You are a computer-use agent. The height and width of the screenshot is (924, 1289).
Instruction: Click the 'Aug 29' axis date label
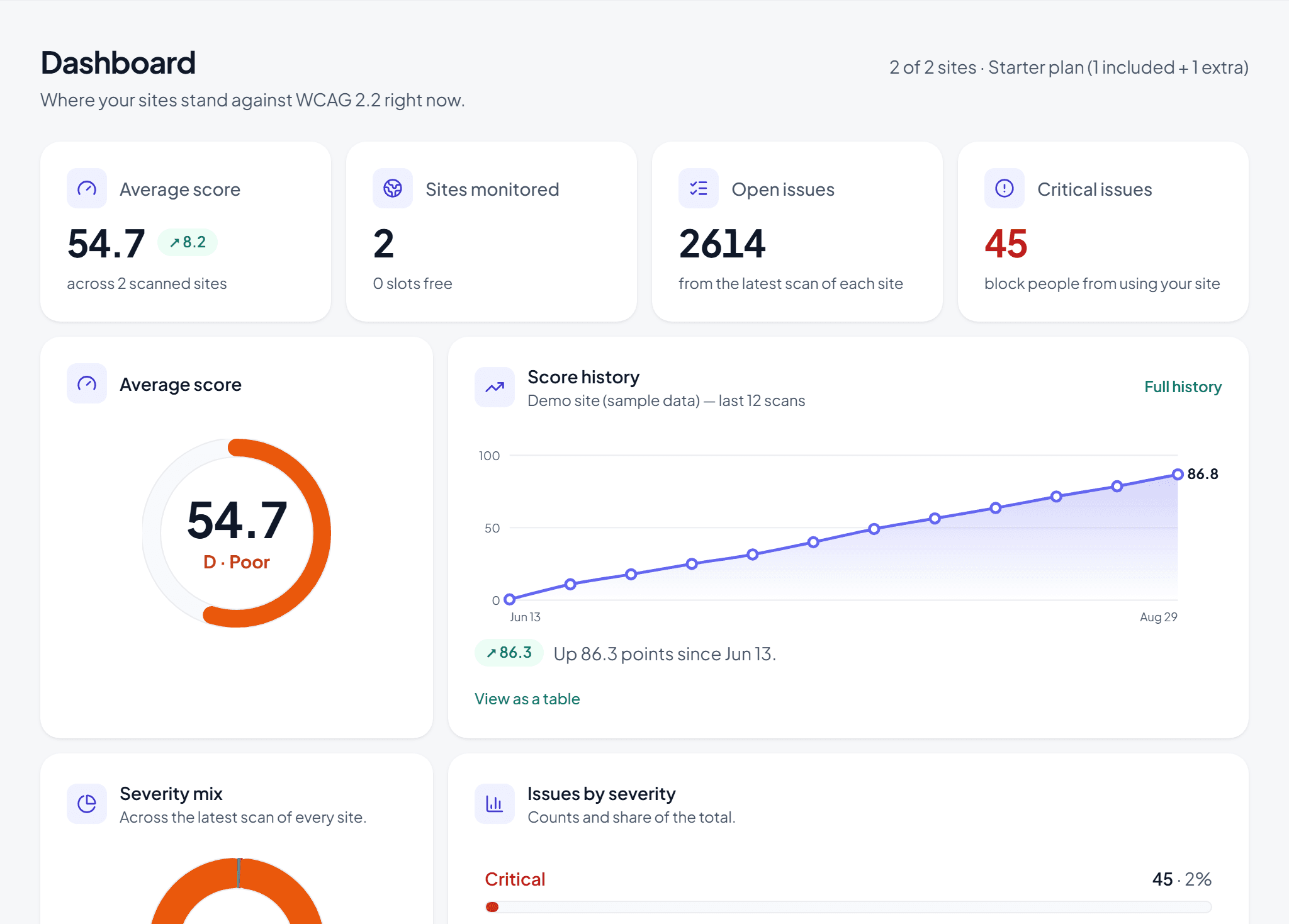coord(1159,617)
